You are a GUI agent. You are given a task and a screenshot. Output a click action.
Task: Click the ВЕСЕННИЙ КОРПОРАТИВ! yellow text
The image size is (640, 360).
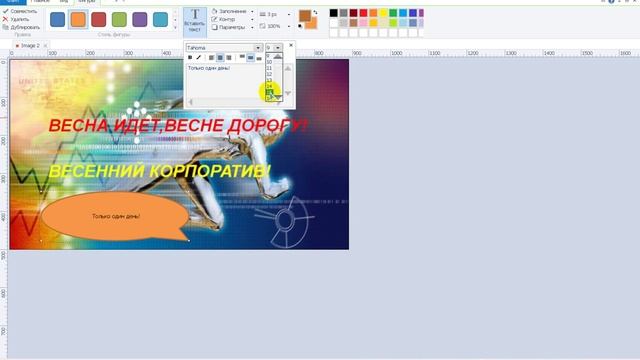point(160,171)
